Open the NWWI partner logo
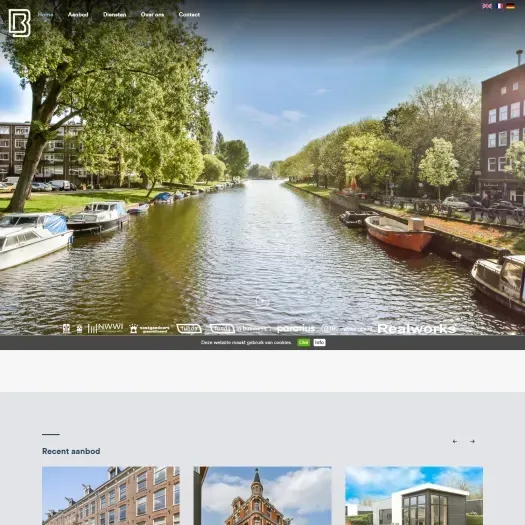The width and height of the screenshot is (525, 525). coord(105,328)
